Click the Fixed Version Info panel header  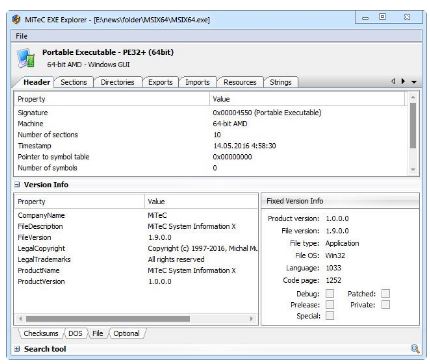click(x=340, y=201)
